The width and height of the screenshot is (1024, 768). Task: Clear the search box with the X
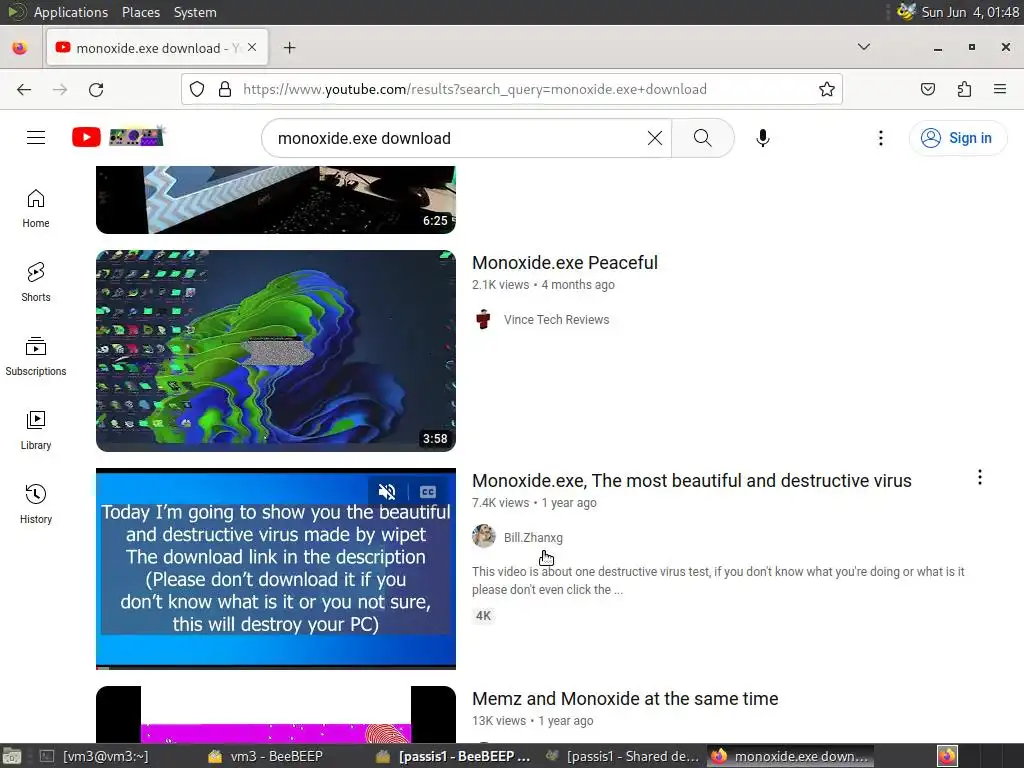[654, 138]
